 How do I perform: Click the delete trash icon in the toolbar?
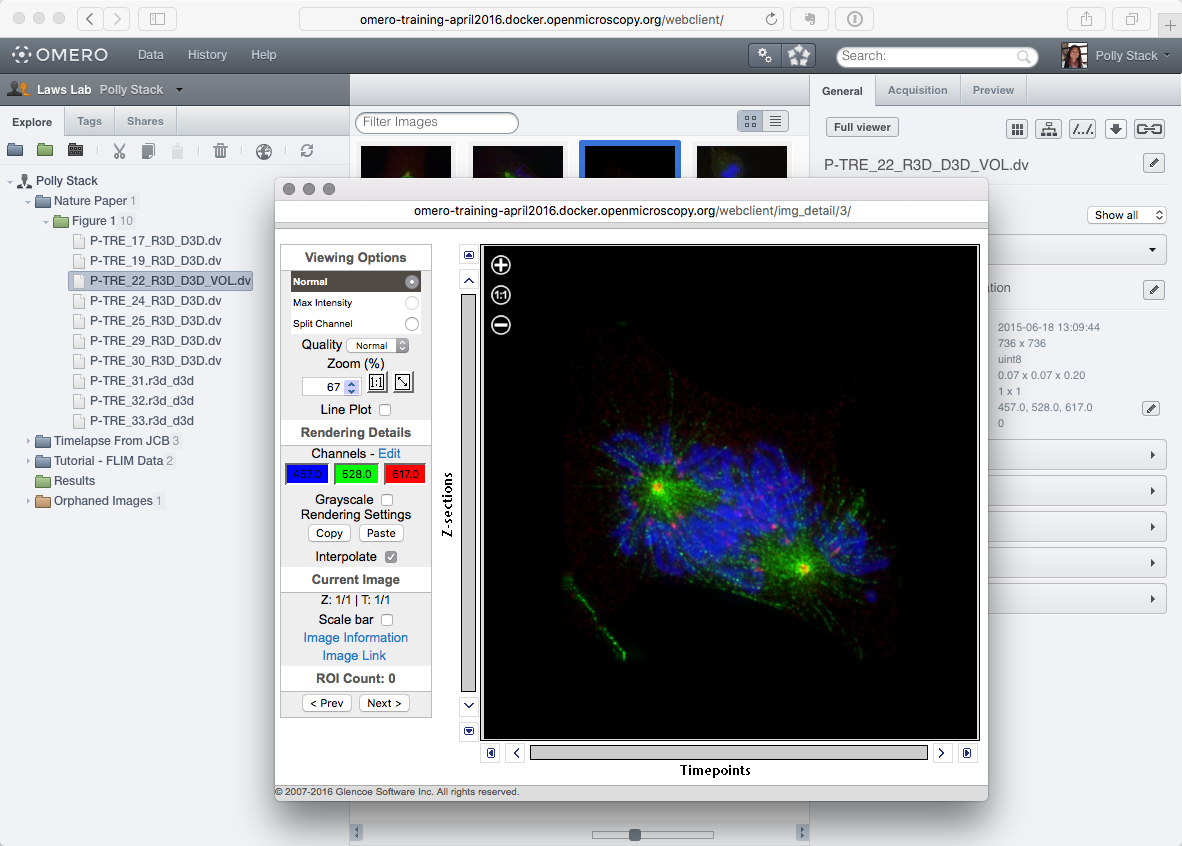pos(220,152)
